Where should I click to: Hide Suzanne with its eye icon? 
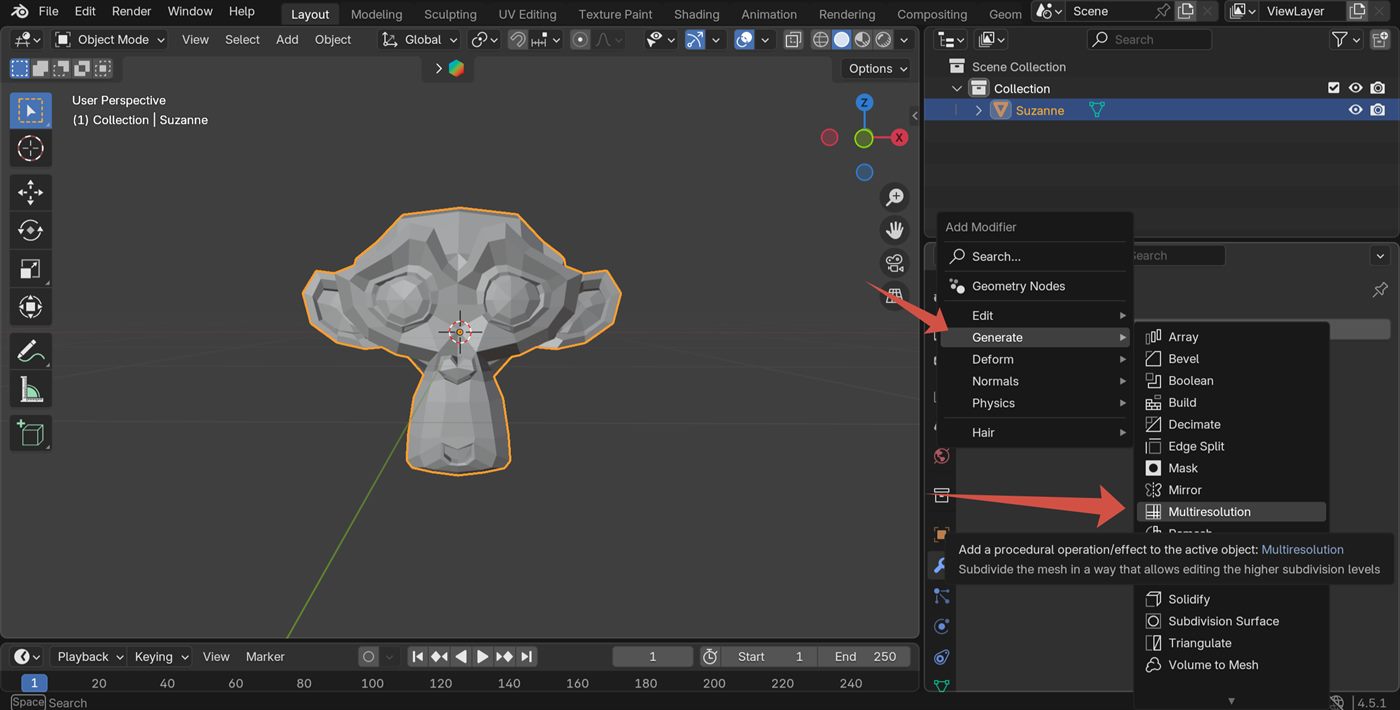pyautogui.click(x=1356, y=110)
